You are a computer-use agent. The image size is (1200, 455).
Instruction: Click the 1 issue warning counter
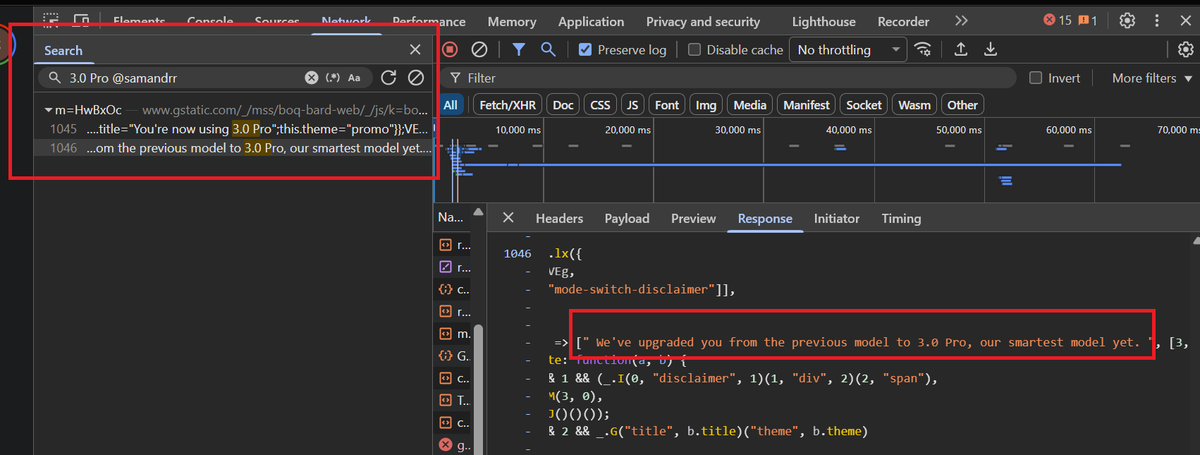[1088, 20]
